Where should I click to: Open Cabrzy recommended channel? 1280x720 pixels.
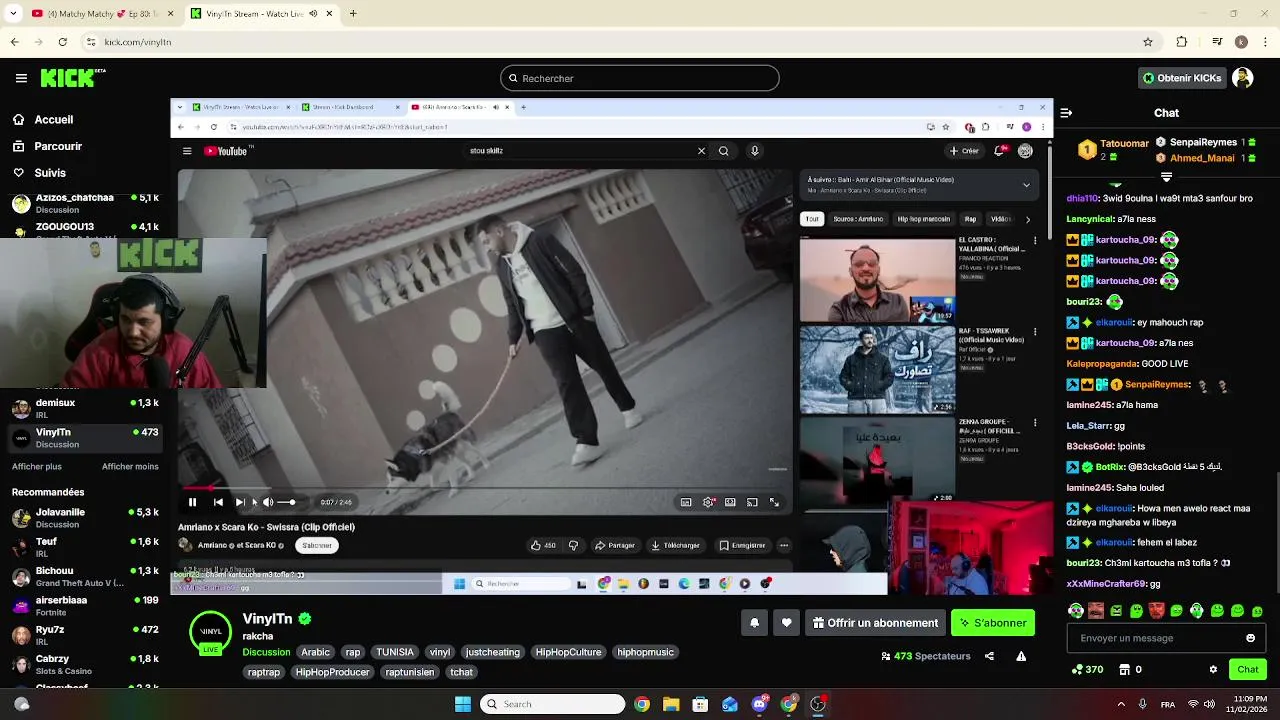tap(85, 665)
